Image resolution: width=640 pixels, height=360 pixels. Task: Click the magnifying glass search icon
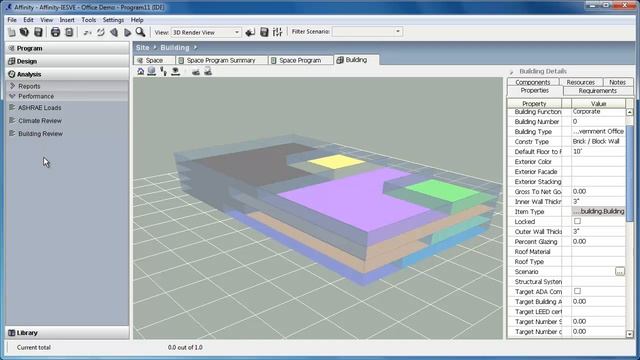pos(140,32)
